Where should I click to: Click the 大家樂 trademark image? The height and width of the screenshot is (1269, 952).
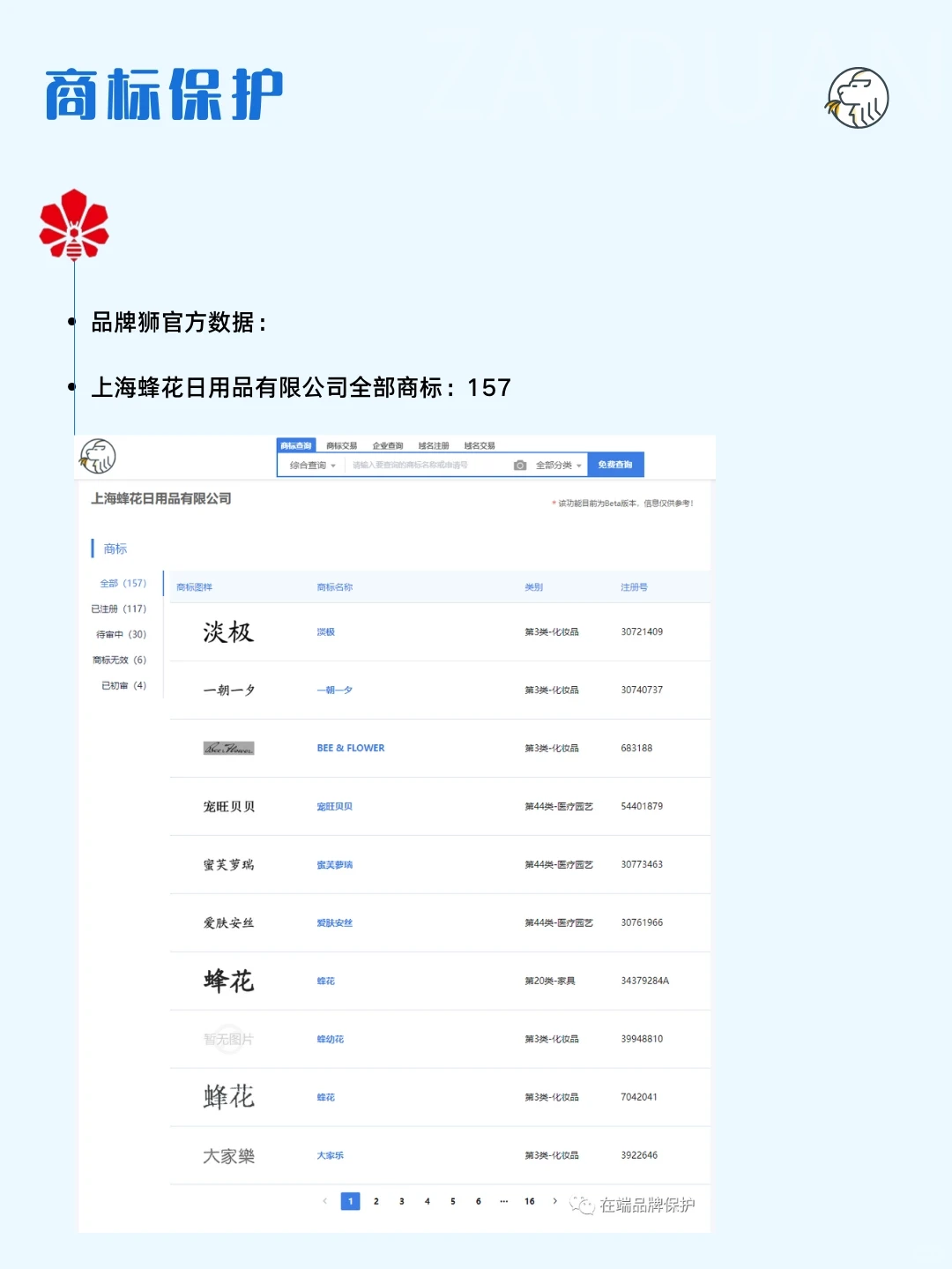229,1156
